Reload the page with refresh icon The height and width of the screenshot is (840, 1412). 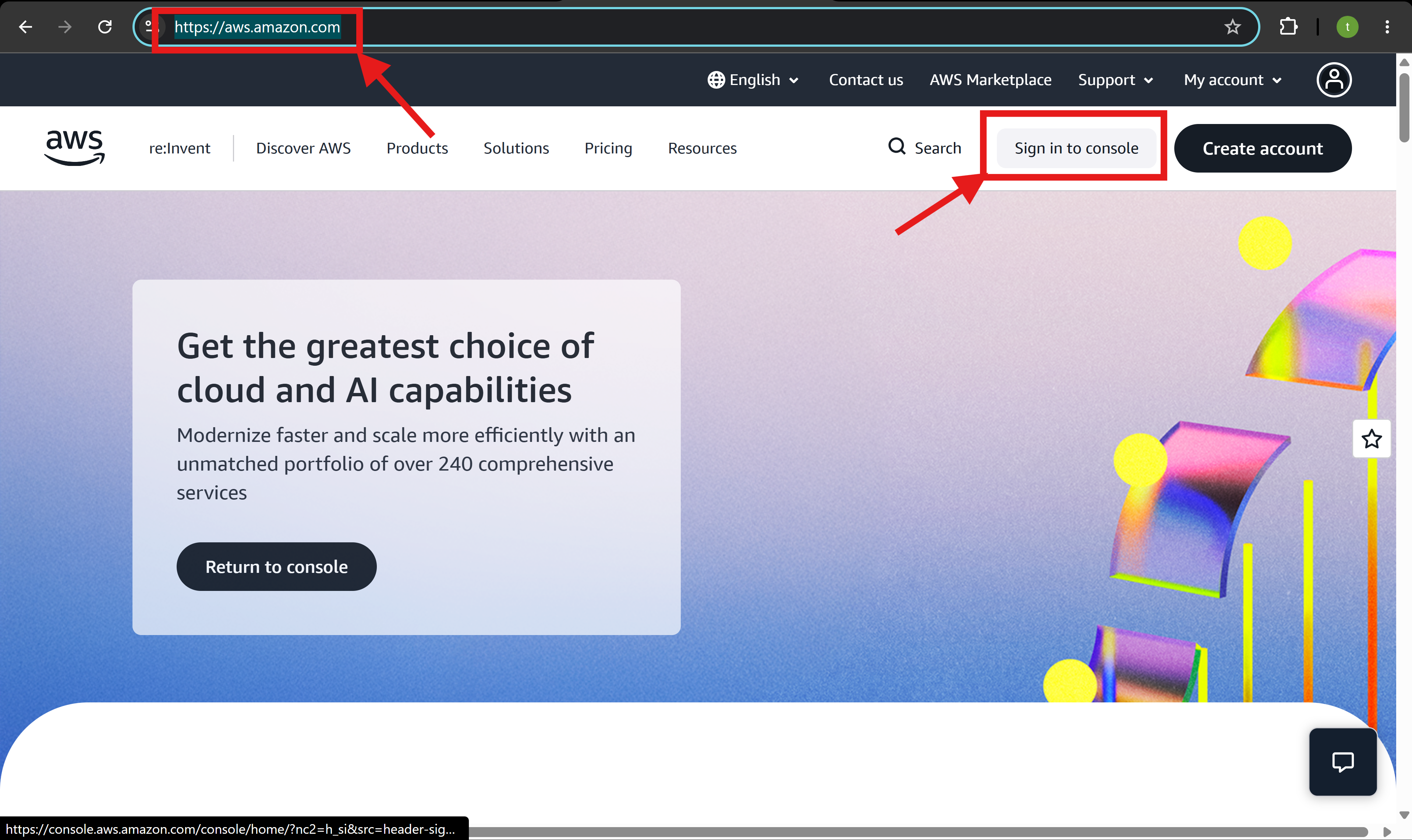click(x=105, y=26)
